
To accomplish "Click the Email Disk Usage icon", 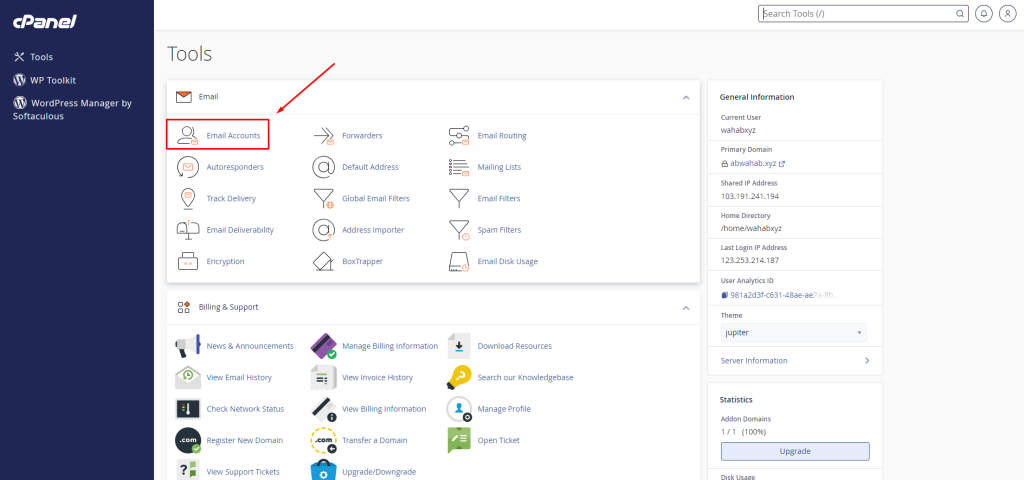I will [459, 261].
